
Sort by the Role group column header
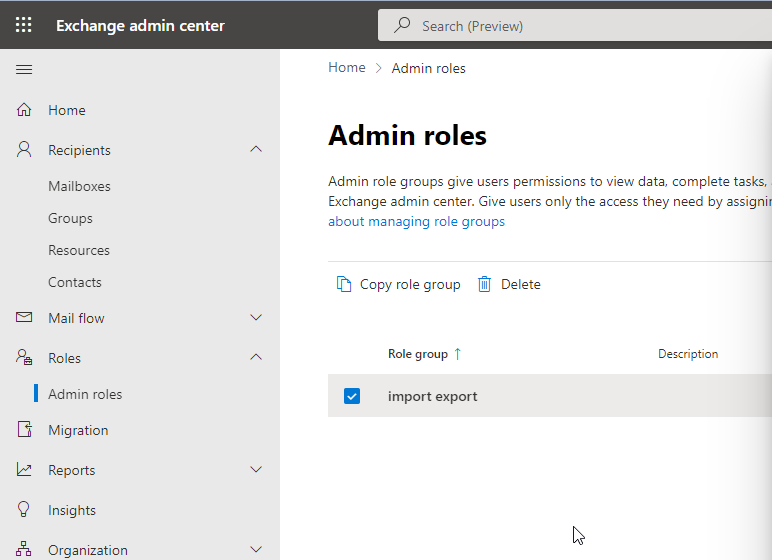(418, 354)
